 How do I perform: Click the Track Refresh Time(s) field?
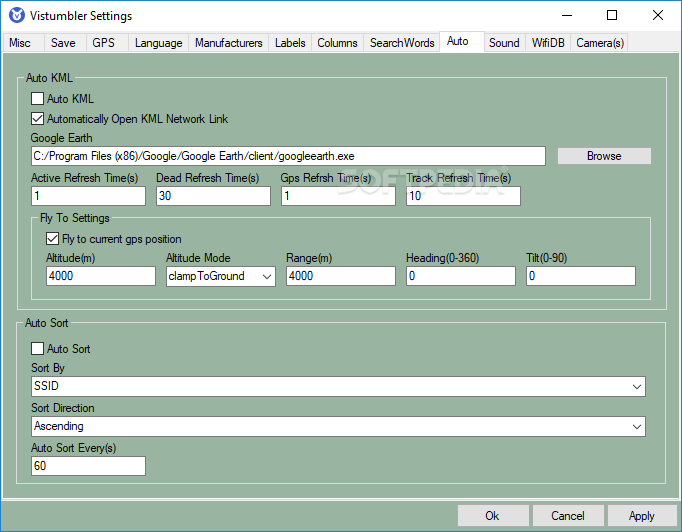click(x=463, y=196)
